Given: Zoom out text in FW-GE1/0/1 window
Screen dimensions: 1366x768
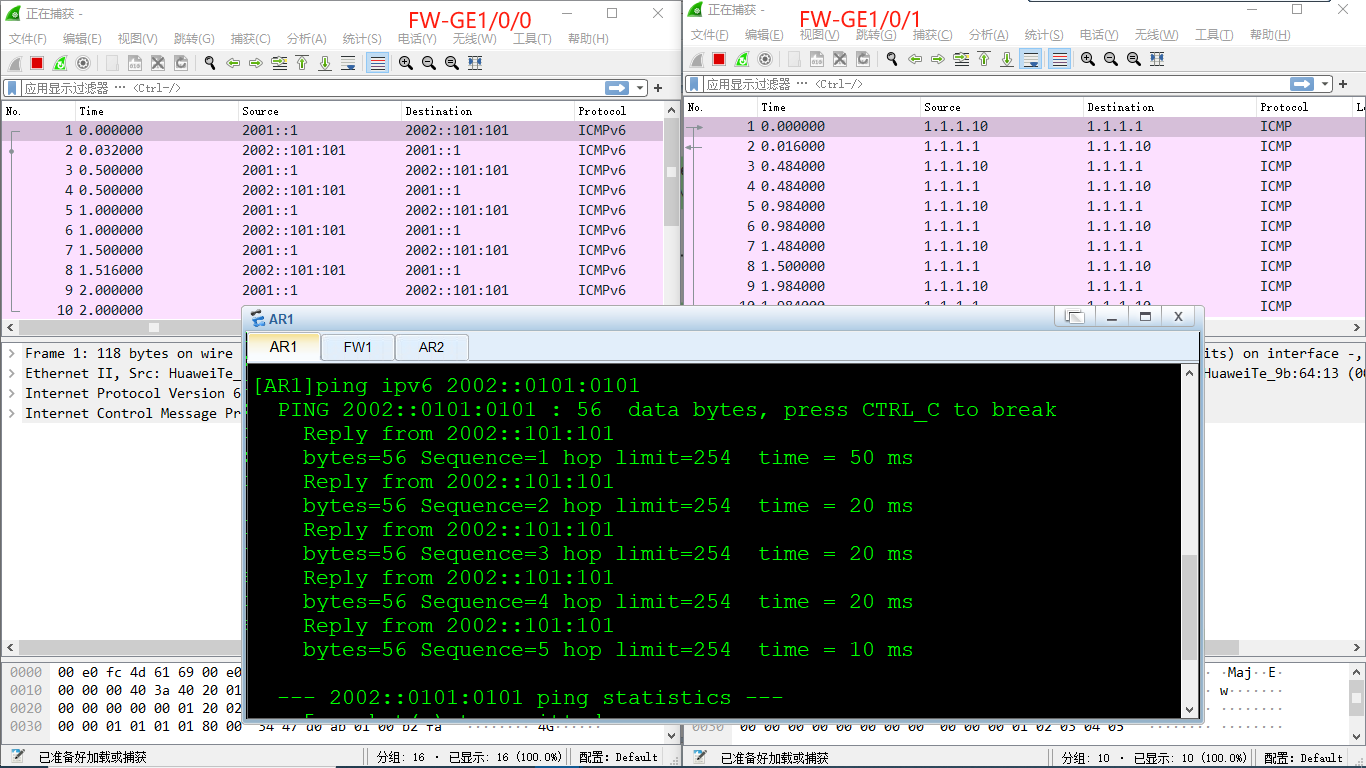Looking at the screenshot, I should pyautogui.click(x=1111, y=59).
